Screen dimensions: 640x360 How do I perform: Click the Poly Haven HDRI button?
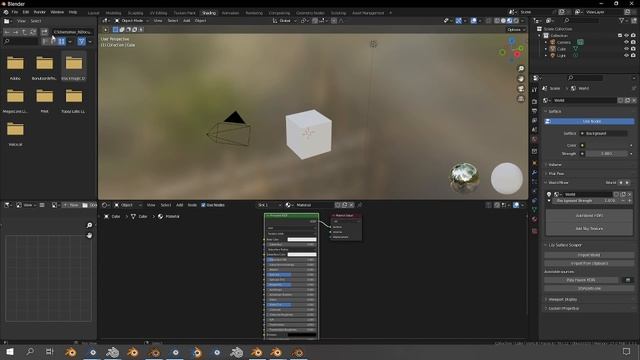pos(581,280)
